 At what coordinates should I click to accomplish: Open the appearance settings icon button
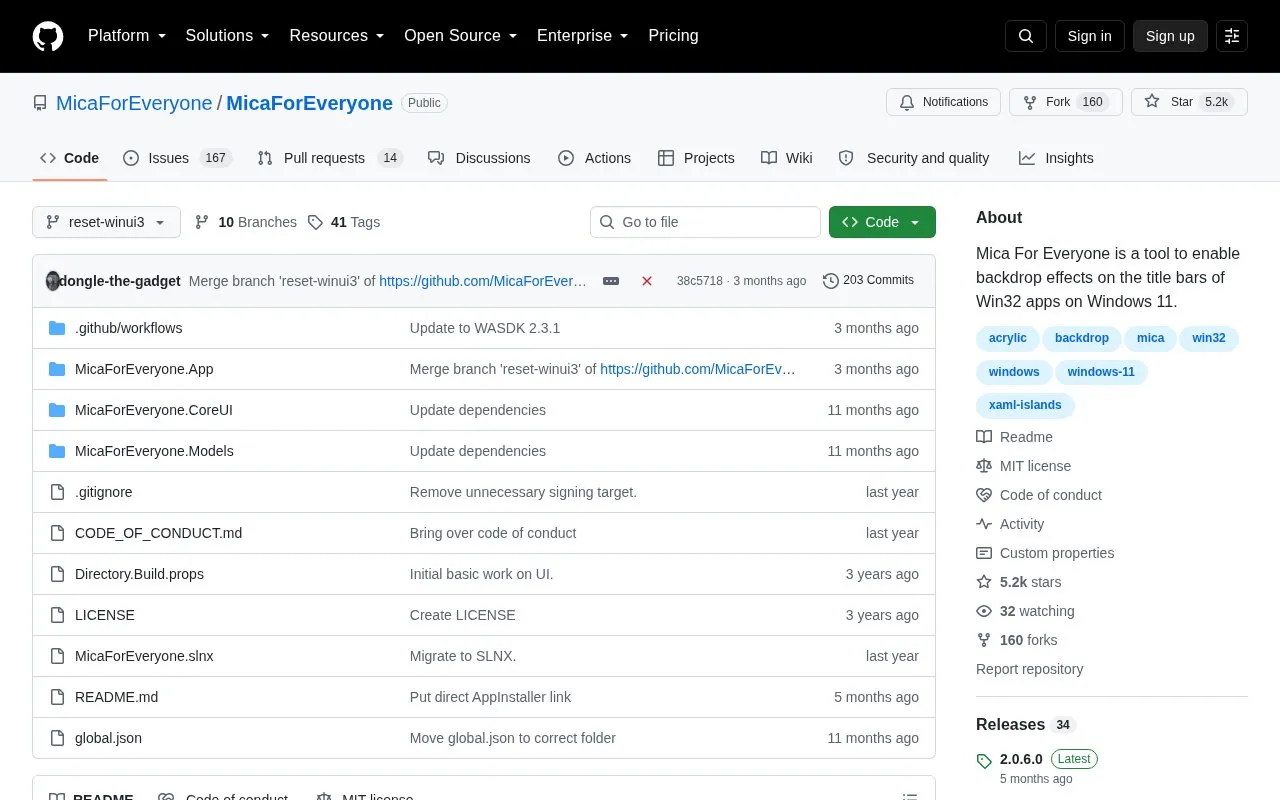pyautogui.click(x=1232, y=36)
